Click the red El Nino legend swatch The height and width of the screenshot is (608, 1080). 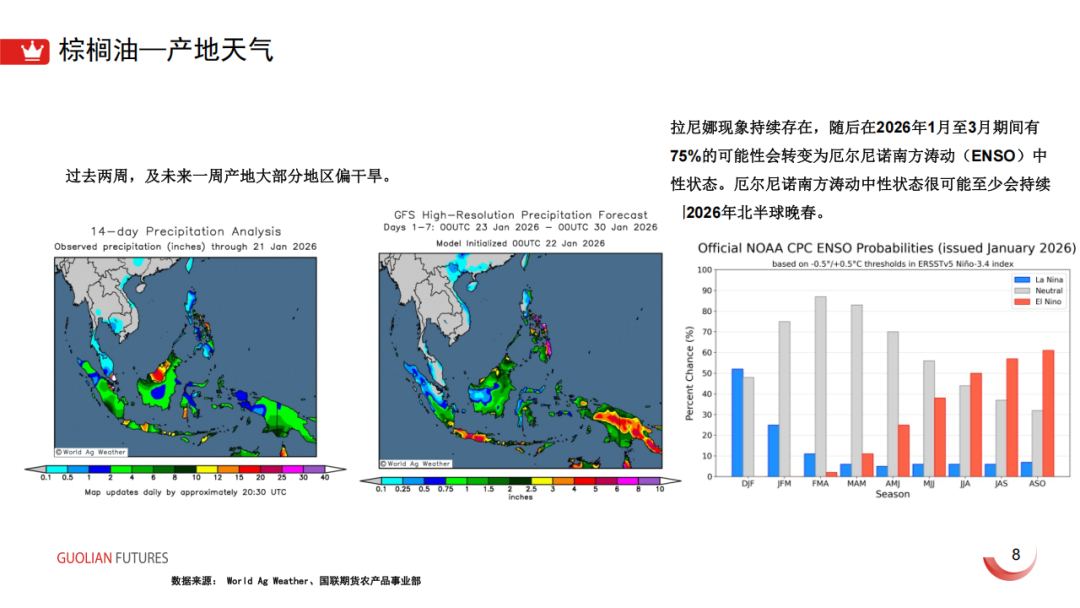[x=1021, y=302]
